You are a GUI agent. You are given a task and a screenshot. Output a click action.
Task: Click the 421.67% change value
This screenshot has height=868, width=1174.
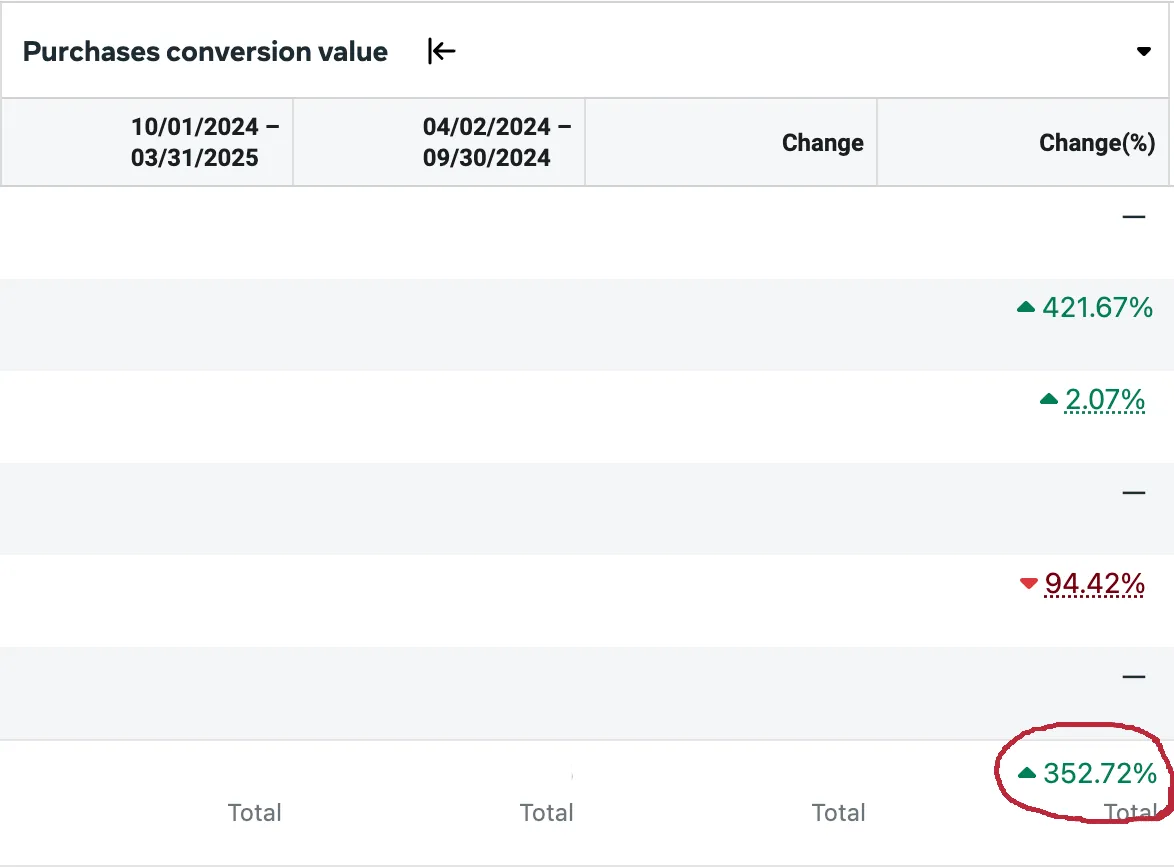click(x=1097, y=308)
